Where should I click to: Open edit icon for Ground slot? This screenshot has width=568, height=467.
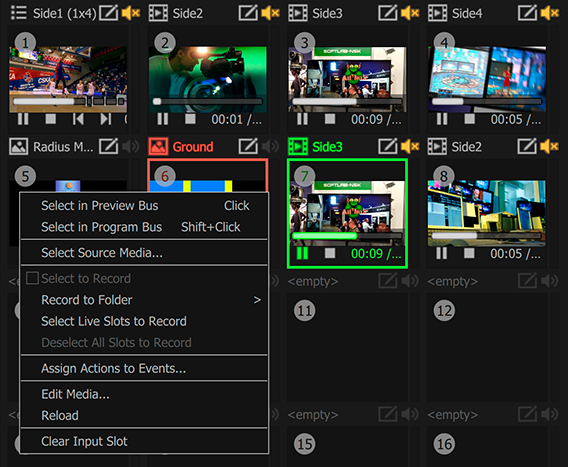[x=248, y=146]
